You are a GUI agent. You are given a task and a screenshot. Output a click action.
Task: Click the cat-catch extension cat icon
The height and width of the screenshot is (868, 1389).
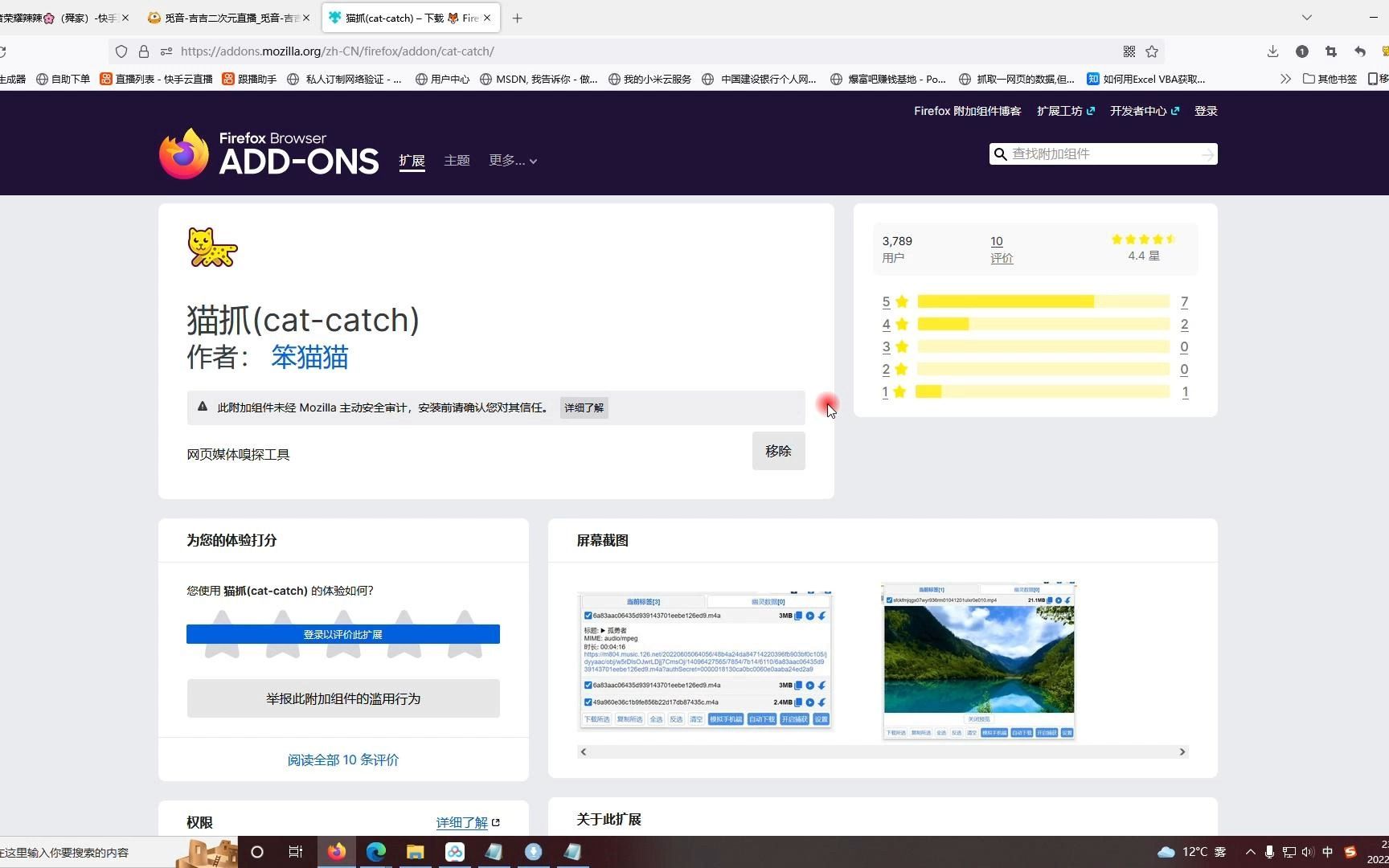(212, 247)
